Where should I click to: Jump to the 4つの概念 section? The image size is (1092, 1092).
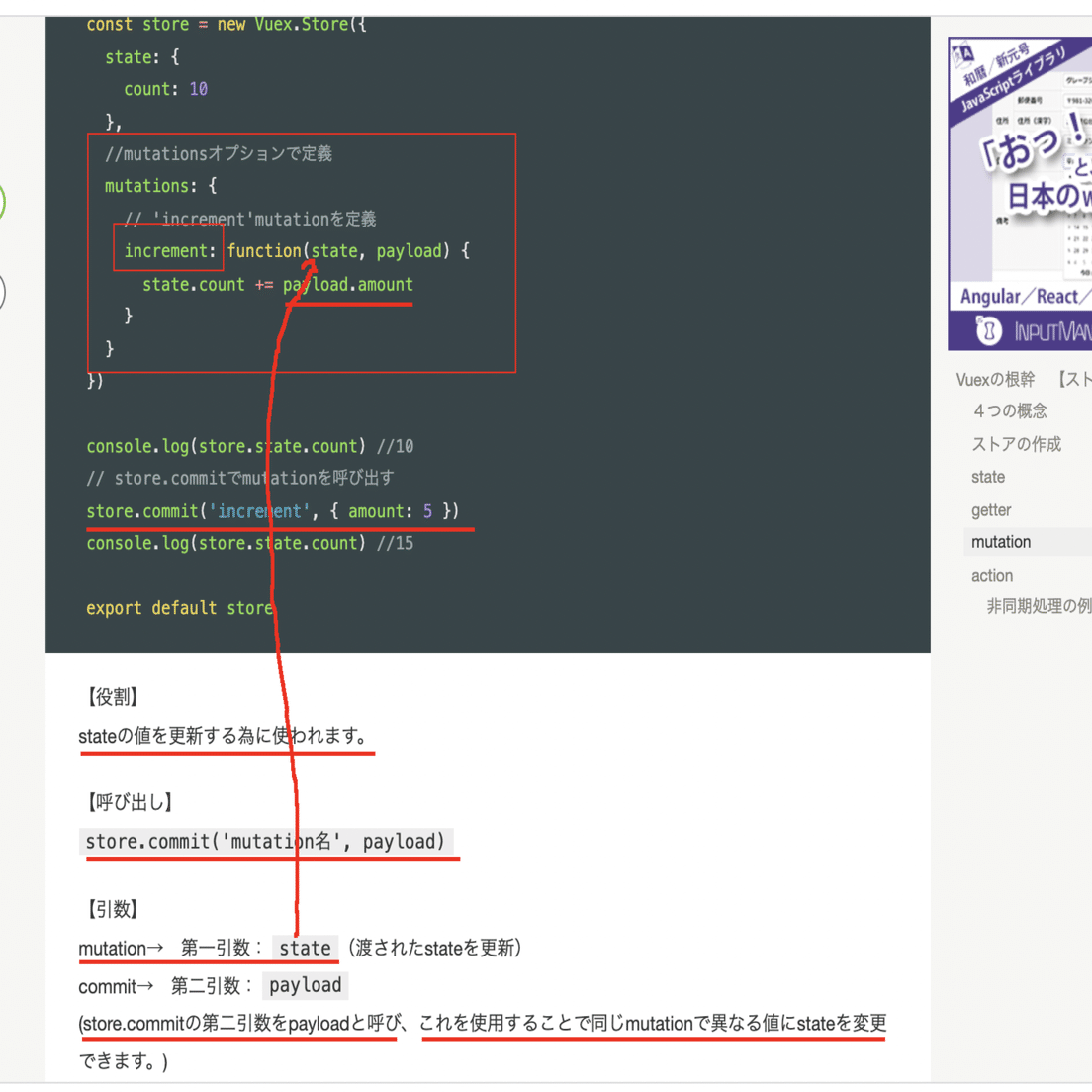(x=1009, y=410)
